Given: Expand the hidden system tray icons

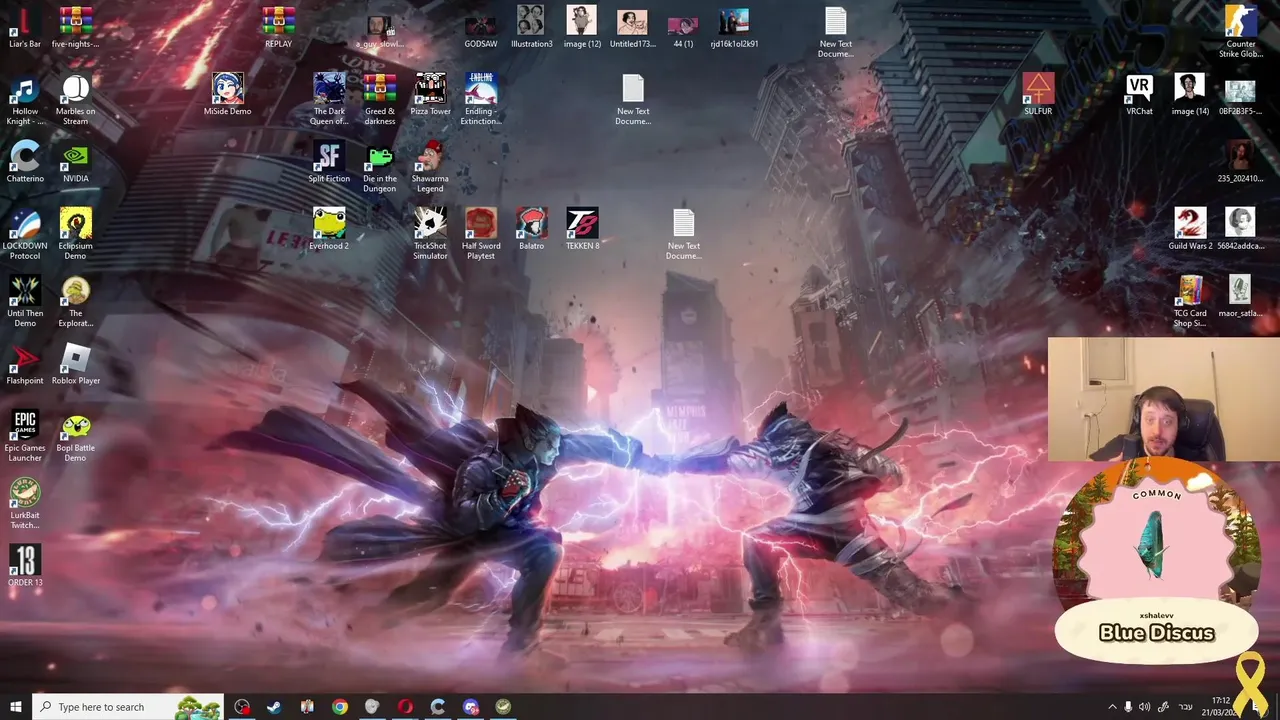Looking at the screenshot, I should [1112, 707].
